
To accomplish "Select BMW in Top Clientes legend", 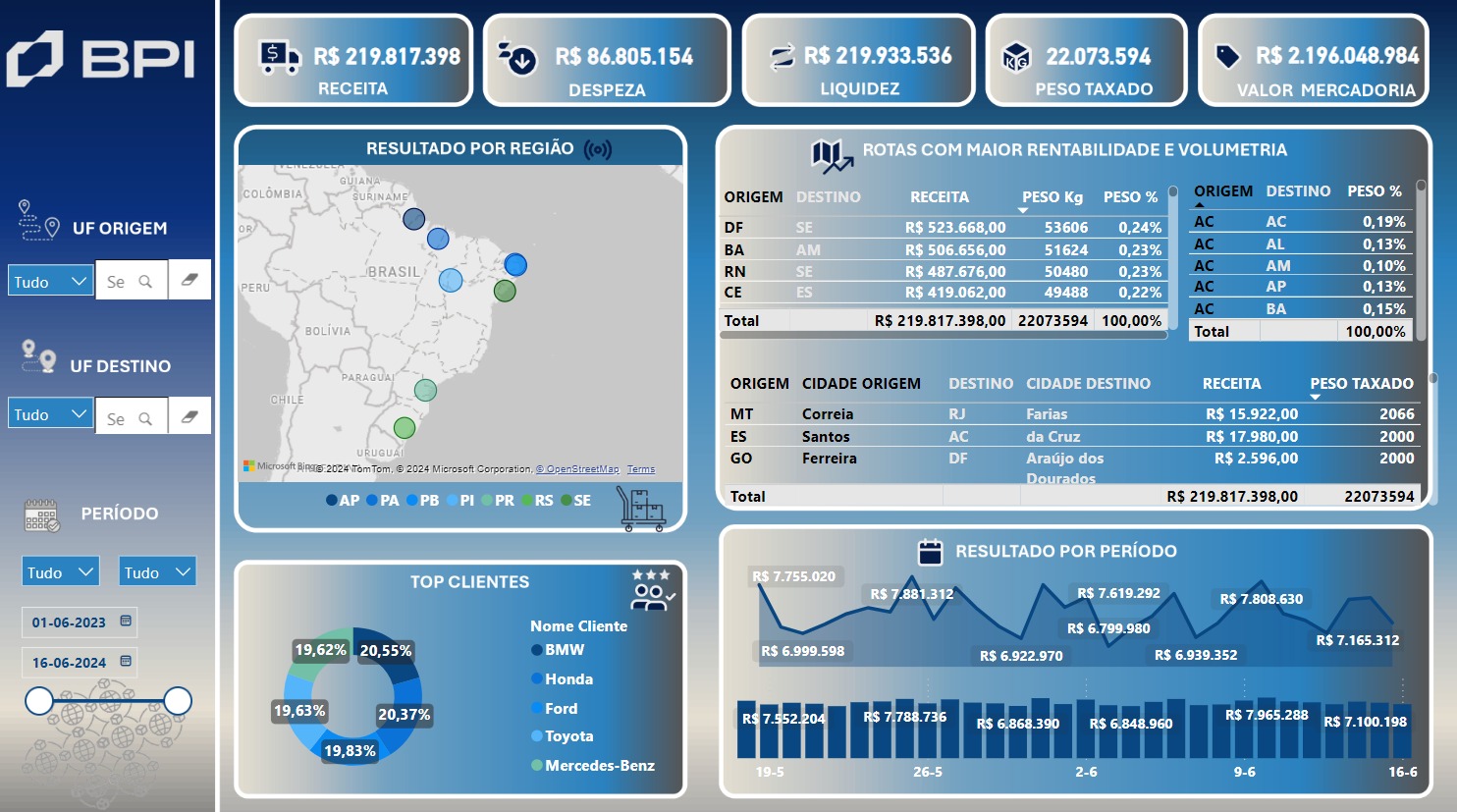I will click(558, 650).
